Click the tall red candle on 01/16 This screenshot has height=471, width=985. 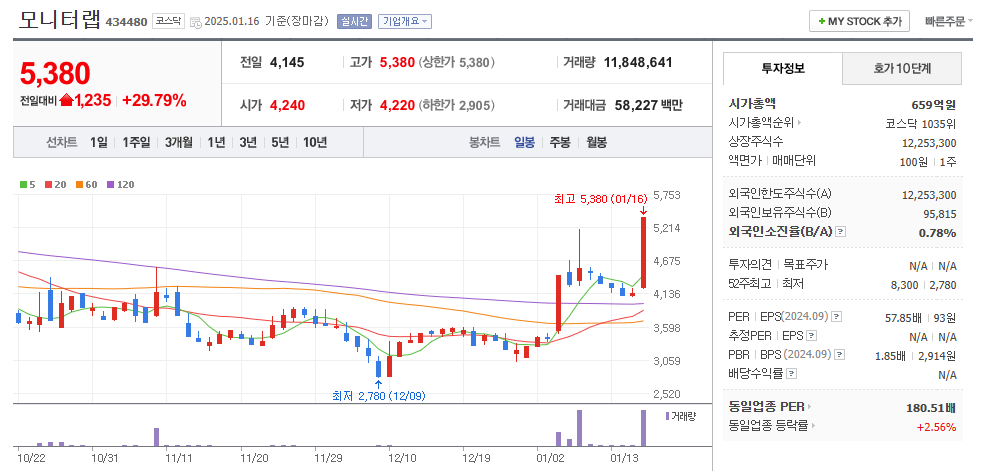coord(643,253)
